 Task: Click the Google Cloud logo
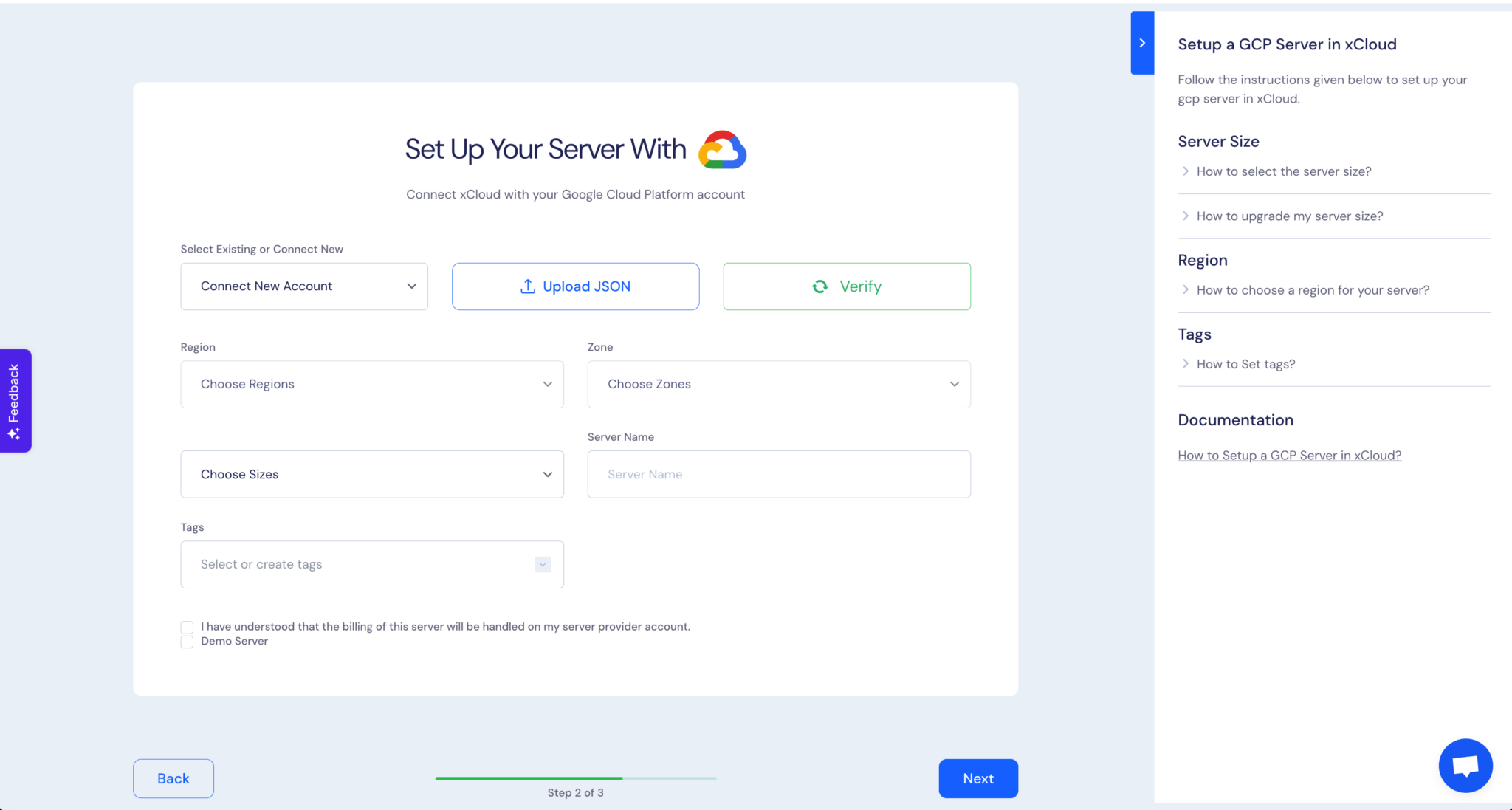click(x=722, y=149)
